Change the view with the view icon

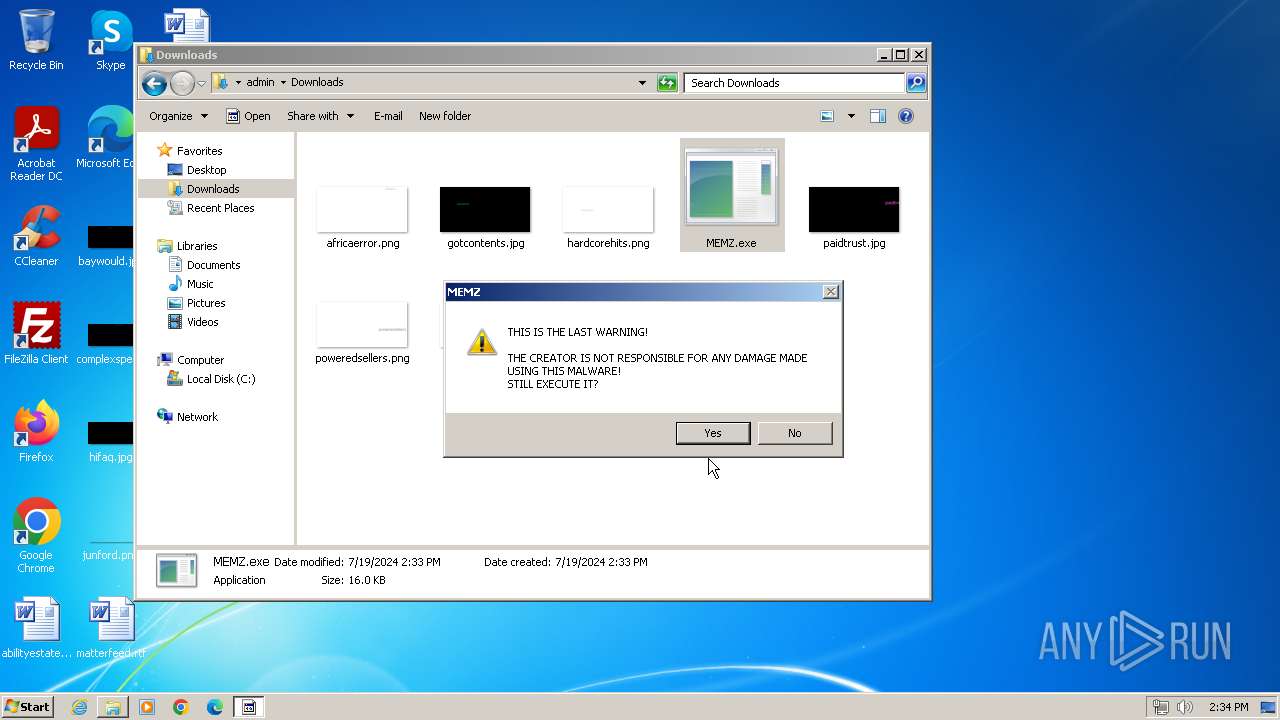tap(827, 116)
